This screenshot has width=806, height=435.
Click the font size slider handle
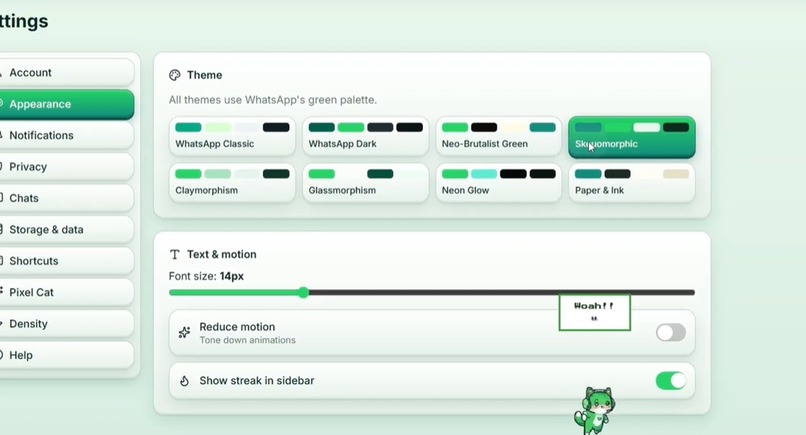click(x=304, y=293)
